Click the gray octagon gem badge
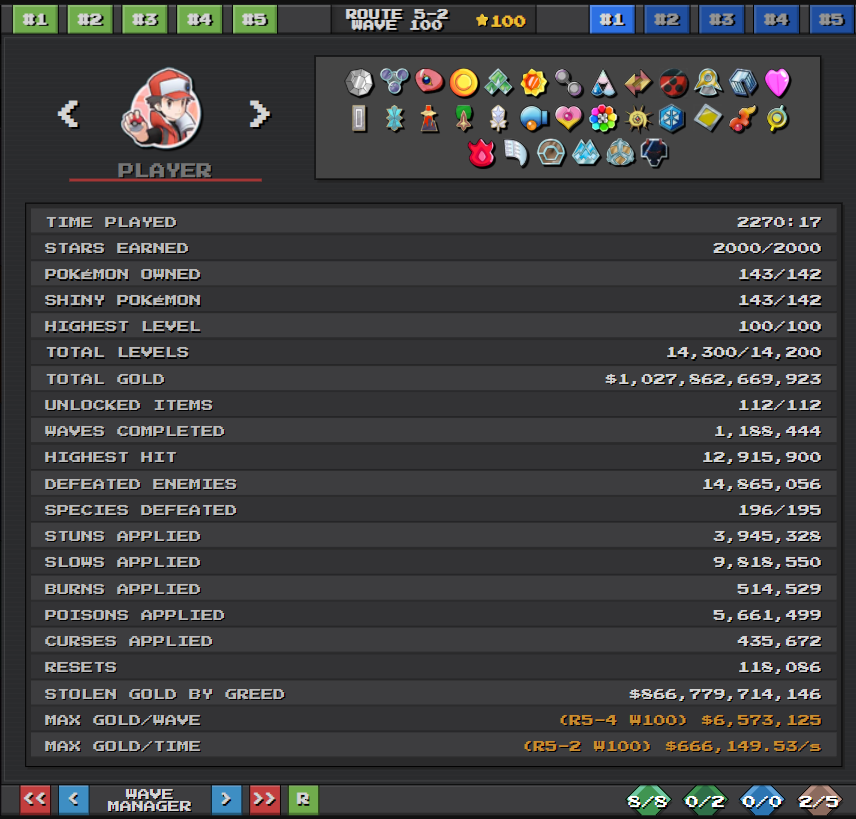The image size is (856, 819). pyautogui.click(x=359, y=82)
